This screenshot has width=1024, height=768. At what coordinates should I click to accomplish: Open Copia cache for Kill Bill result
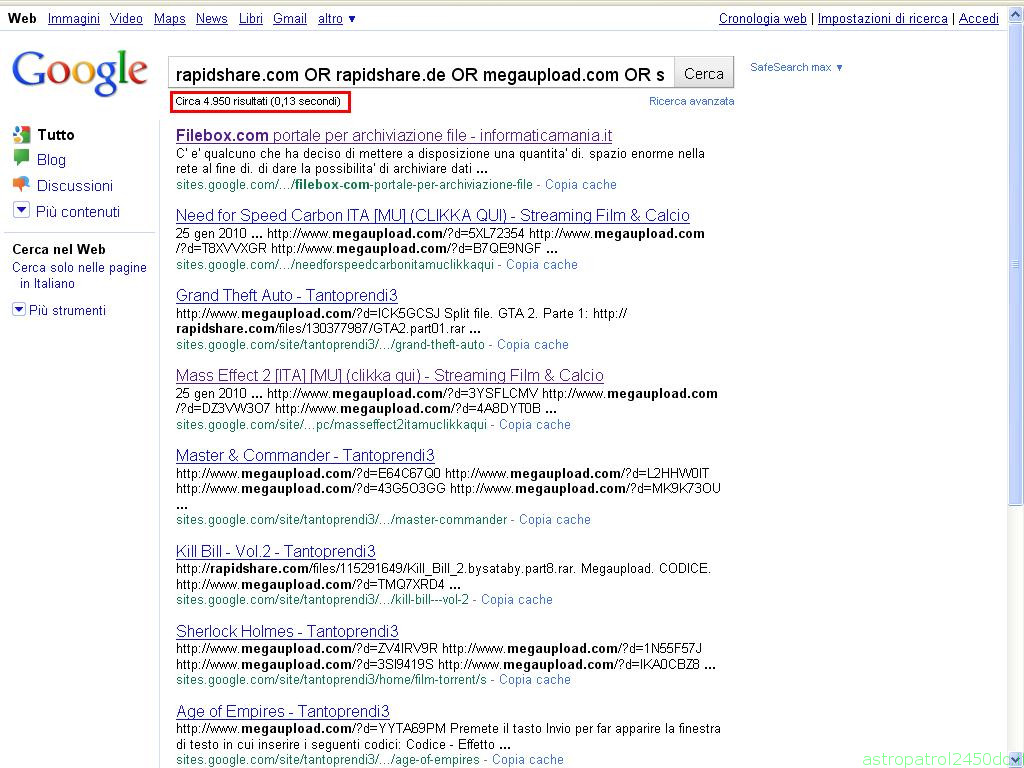point(517,600)
